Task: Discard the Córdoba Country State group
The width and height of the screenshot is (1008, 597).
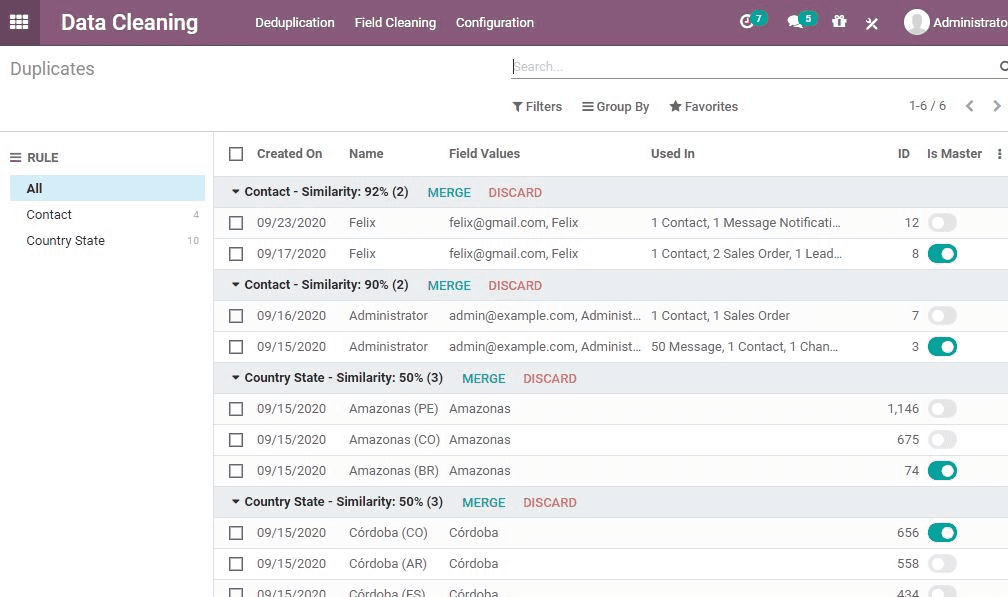Action: click(x=550, y=503)
